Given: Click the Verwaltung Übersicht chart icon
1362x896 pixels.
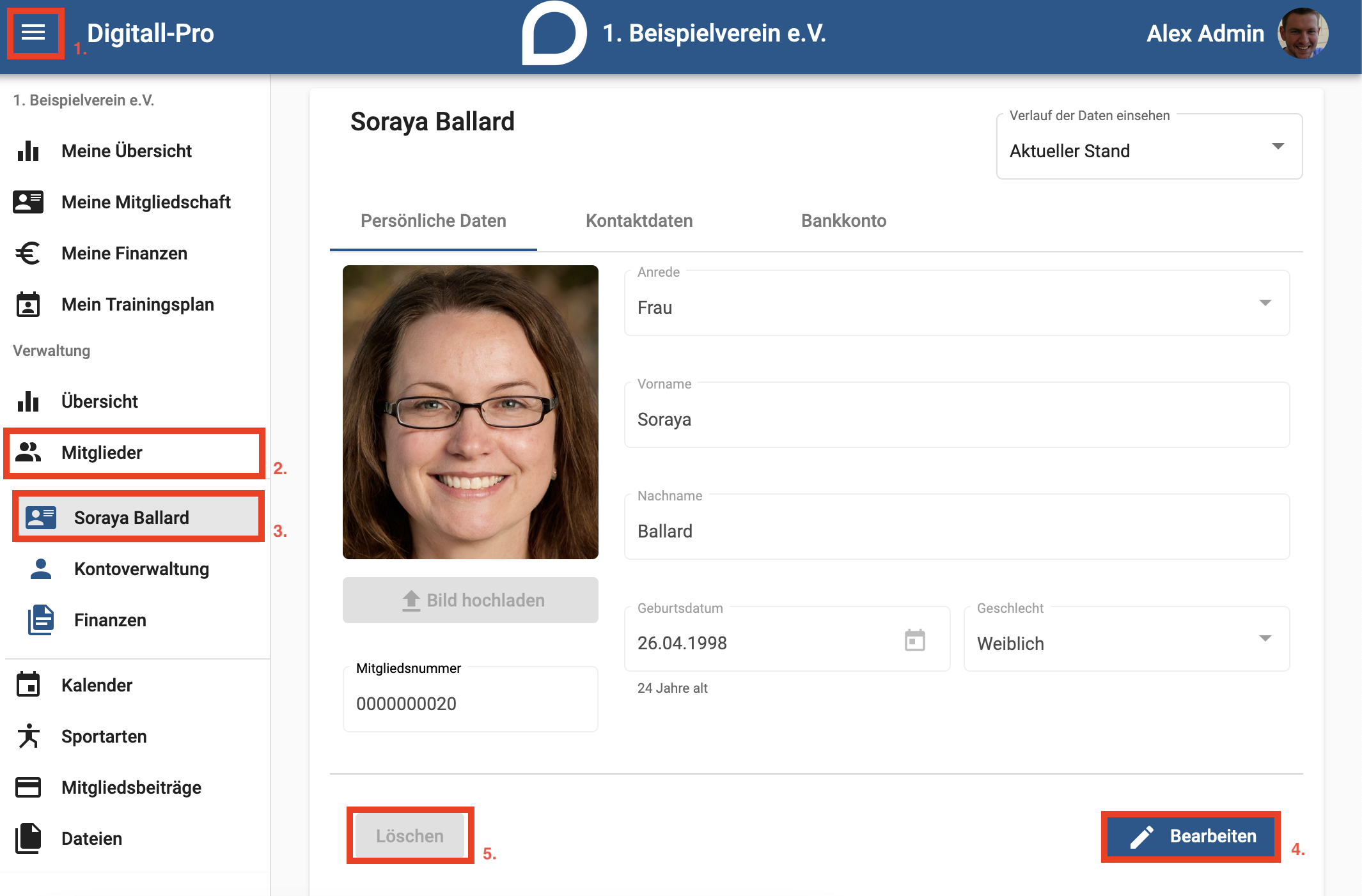Looking at the screenshot, I should click(x=28, y=401).
